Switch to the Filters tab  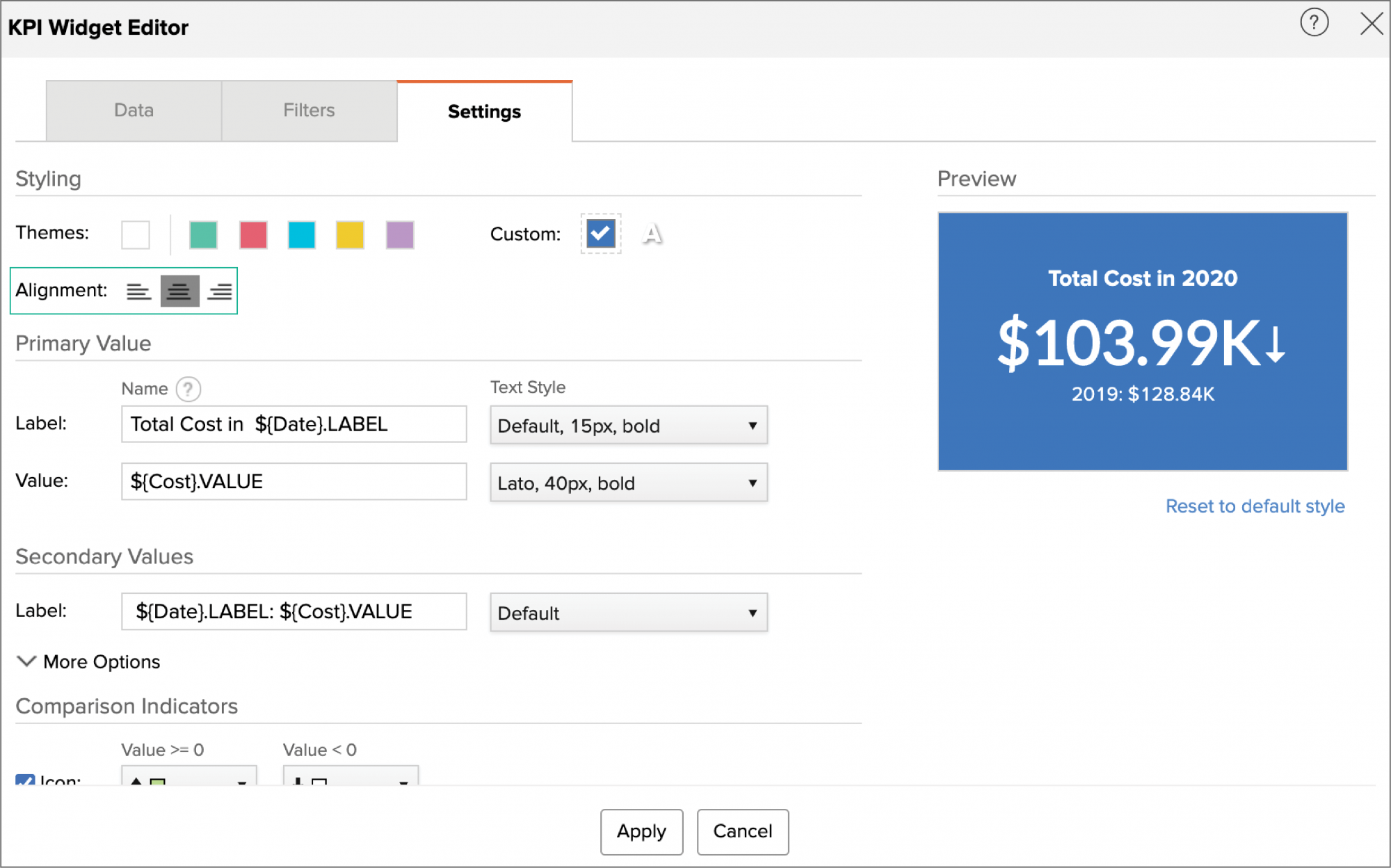coord(308,110)
